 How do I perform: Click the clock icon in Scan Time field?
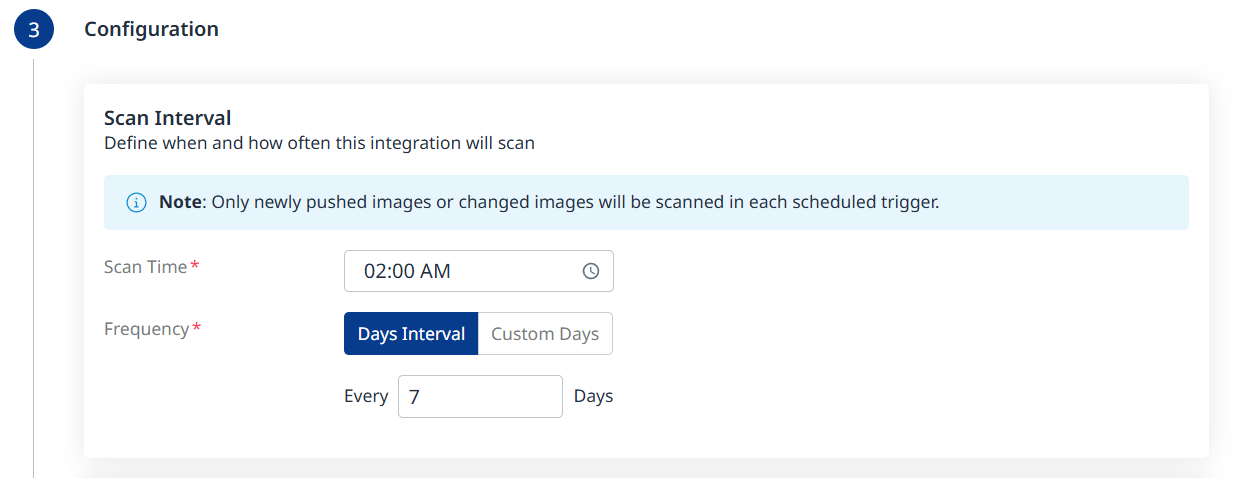pyautogui.click(x=591, y=271)
